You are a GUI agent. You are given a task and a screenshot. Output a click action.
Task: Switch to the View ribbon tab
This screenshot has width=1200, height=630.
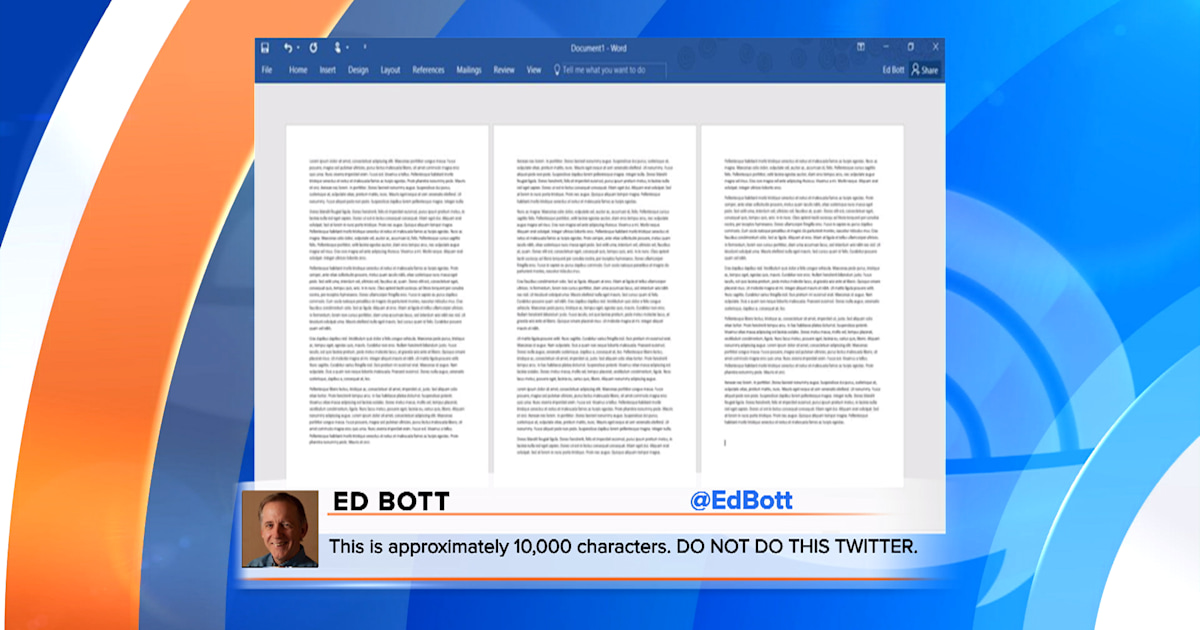pos(534,70)
